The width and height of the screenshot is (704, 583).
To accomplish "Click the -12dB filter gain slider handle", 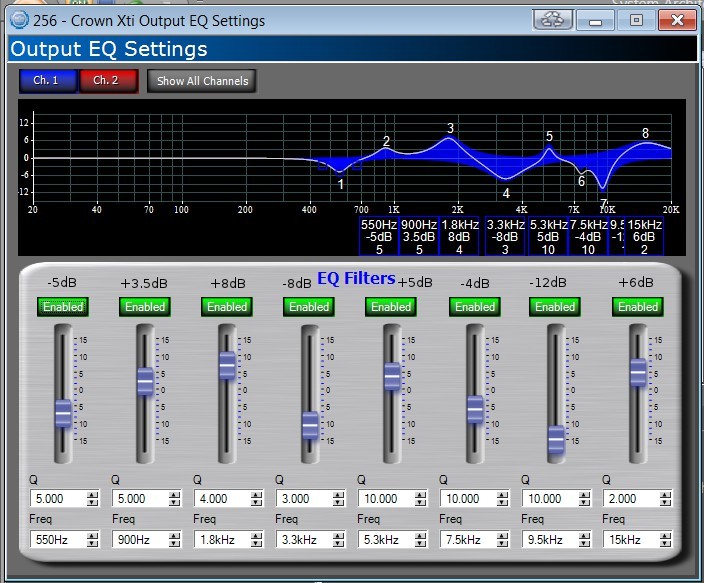I will pos(555,439).
